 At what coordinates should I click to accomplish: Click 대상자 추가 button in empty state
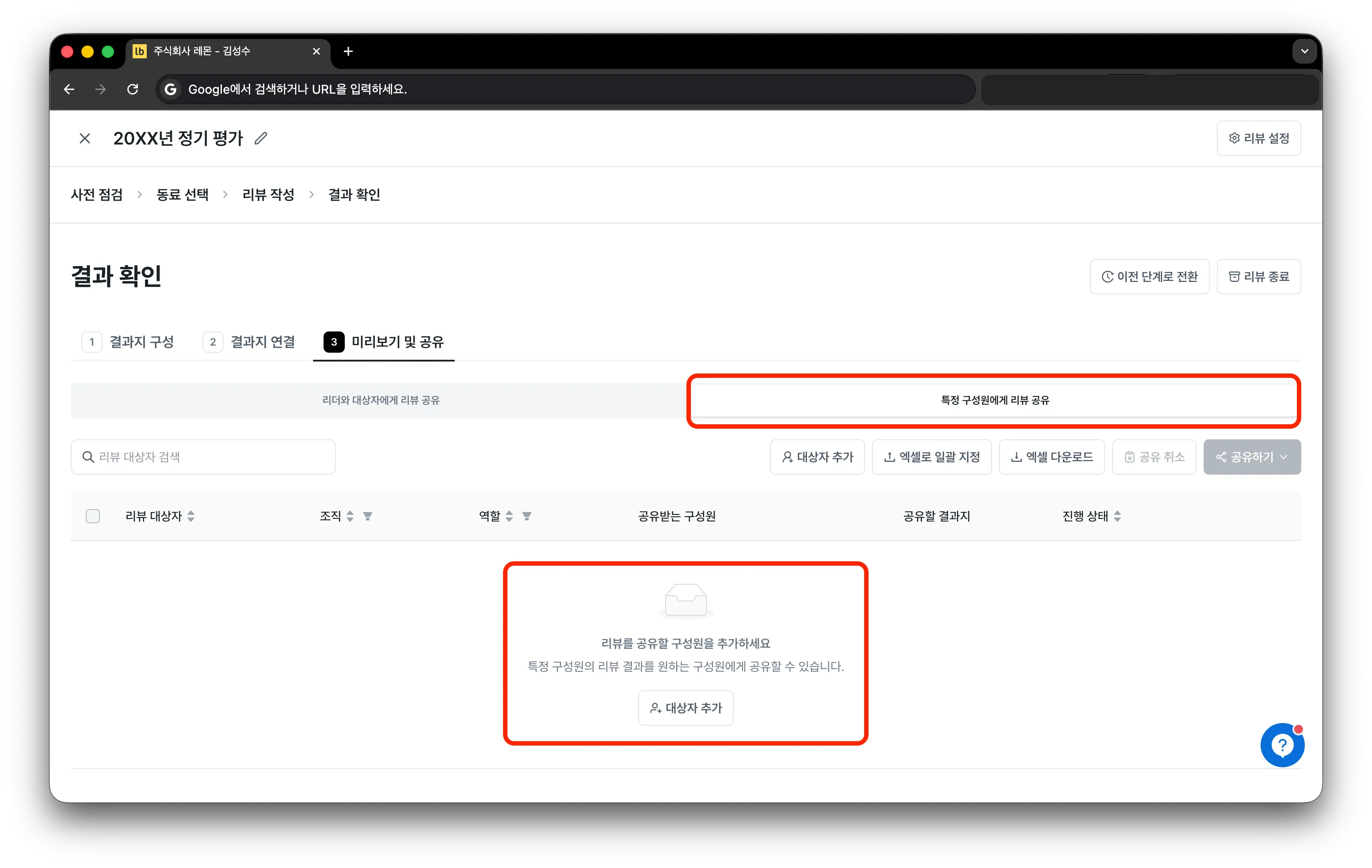pos(686,708)
